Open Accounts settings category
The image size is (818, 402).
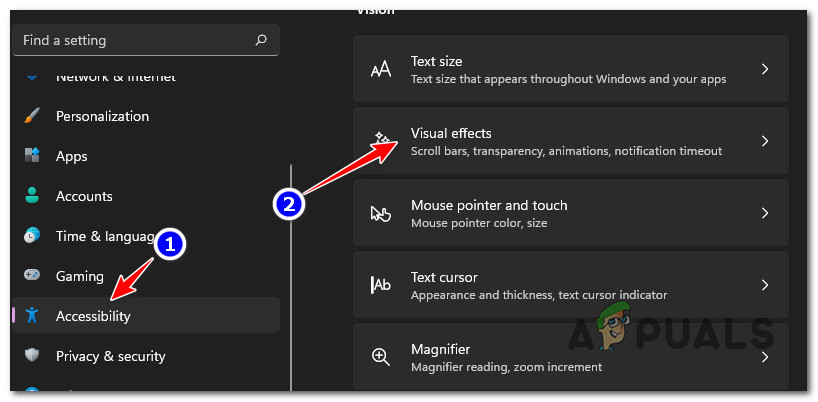click(x=146, y=196)
